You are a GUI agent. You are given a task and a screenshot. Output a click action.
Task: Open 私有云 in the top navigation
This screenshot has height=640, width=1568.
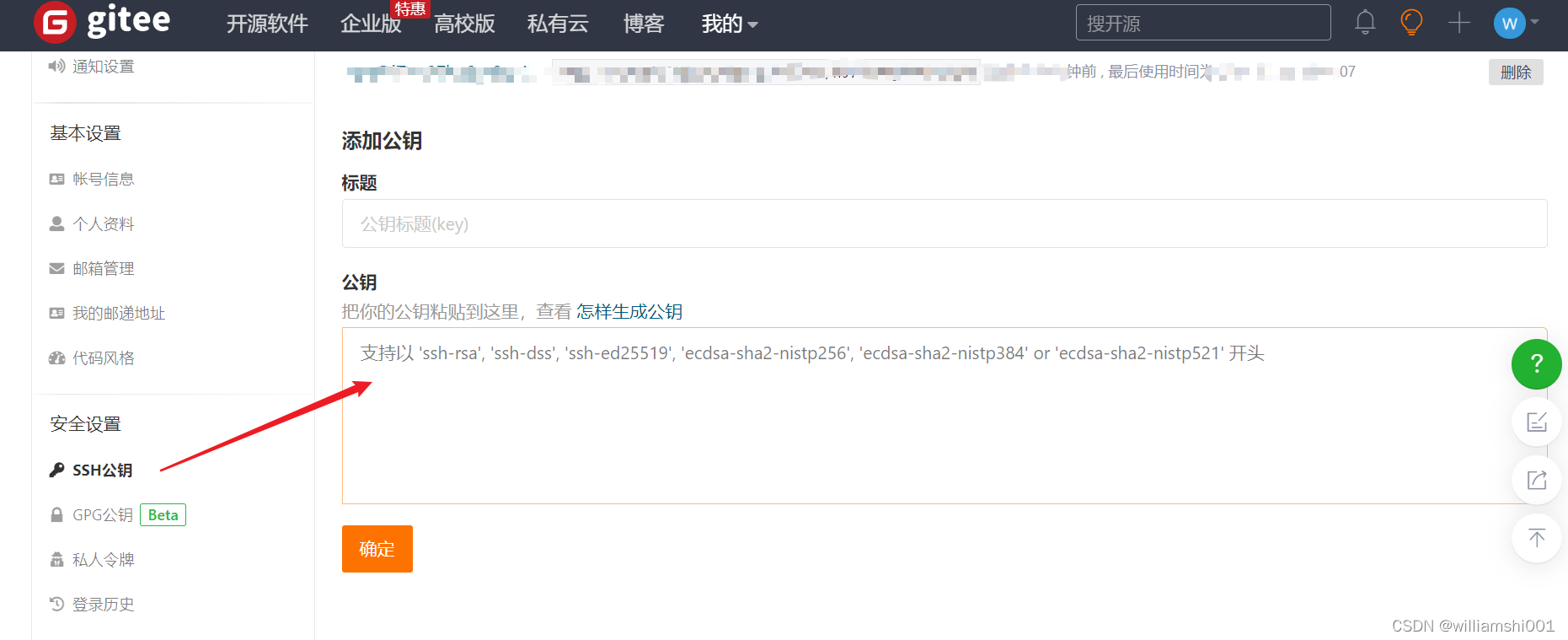click(558, 24)
